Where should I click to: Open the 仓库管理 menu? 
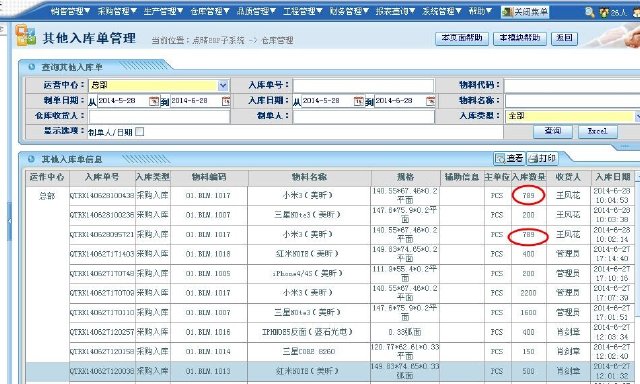pos(209,11)
